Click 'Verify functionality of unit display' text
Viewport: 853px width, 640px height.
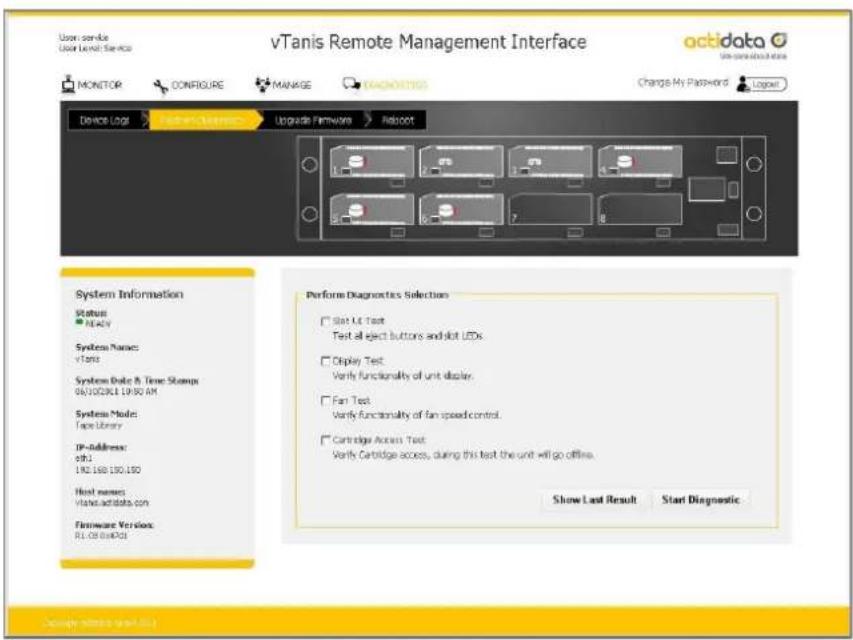coord(403,376)
